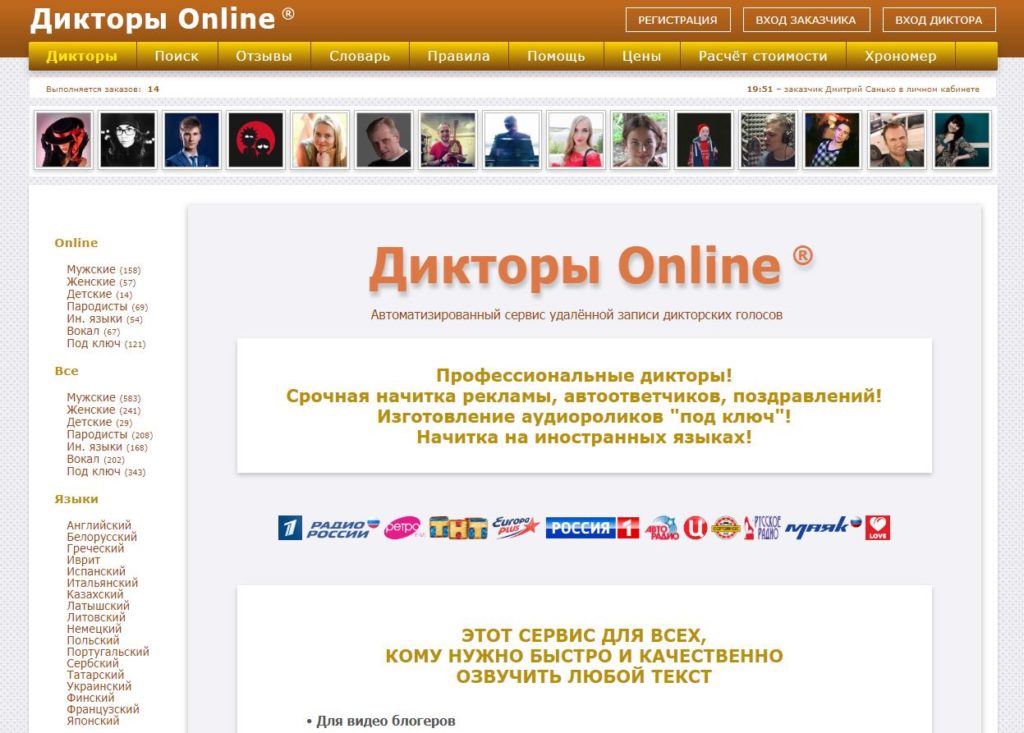Click the Channel One logo
1024x733 pixels.
tap(290, 528)
